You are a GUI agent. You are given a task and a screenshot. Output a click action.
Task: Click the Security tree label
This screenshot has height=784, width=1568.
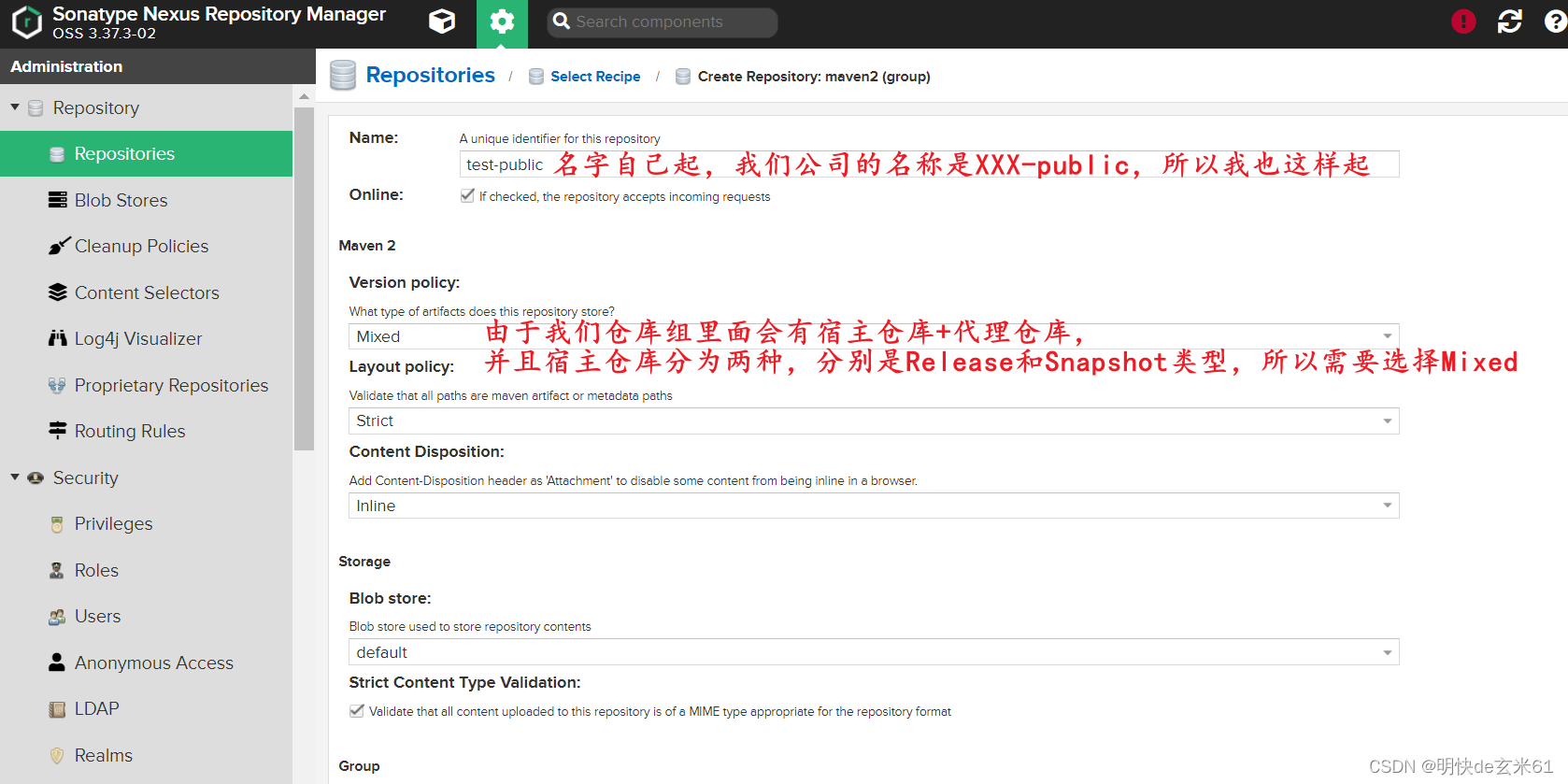point(86,478)
